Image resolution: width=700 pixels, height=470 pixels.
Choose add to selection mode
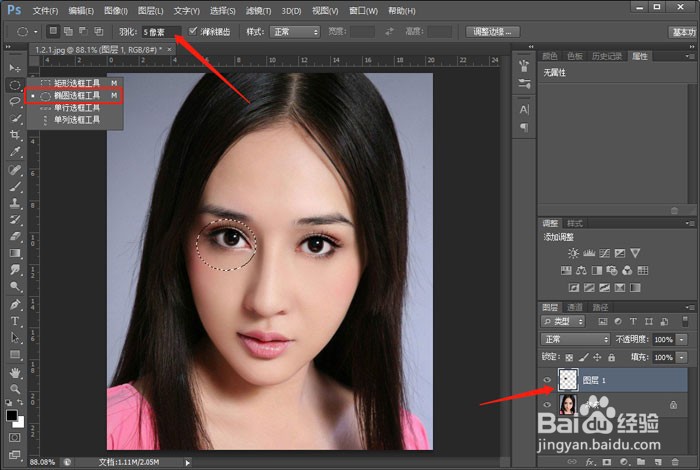(68, 31)
